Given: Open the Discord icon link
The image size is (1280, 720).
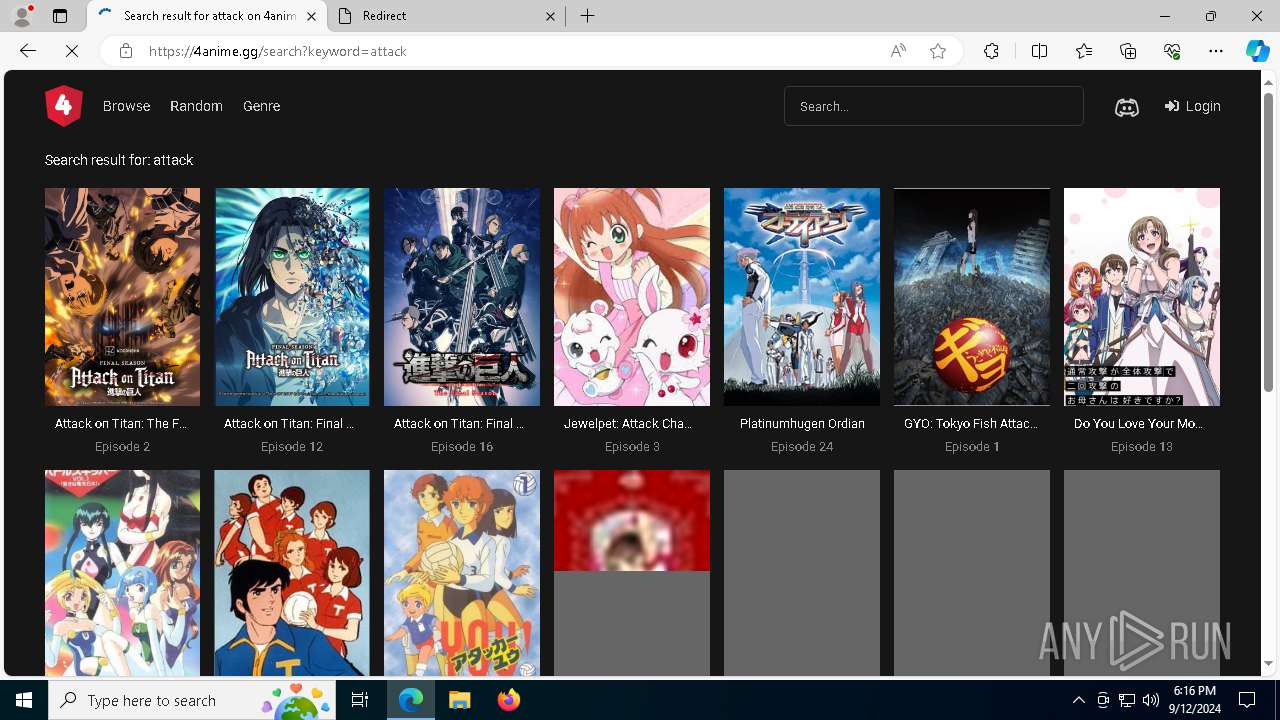Looking at the screenshot, I should 1126,107.
